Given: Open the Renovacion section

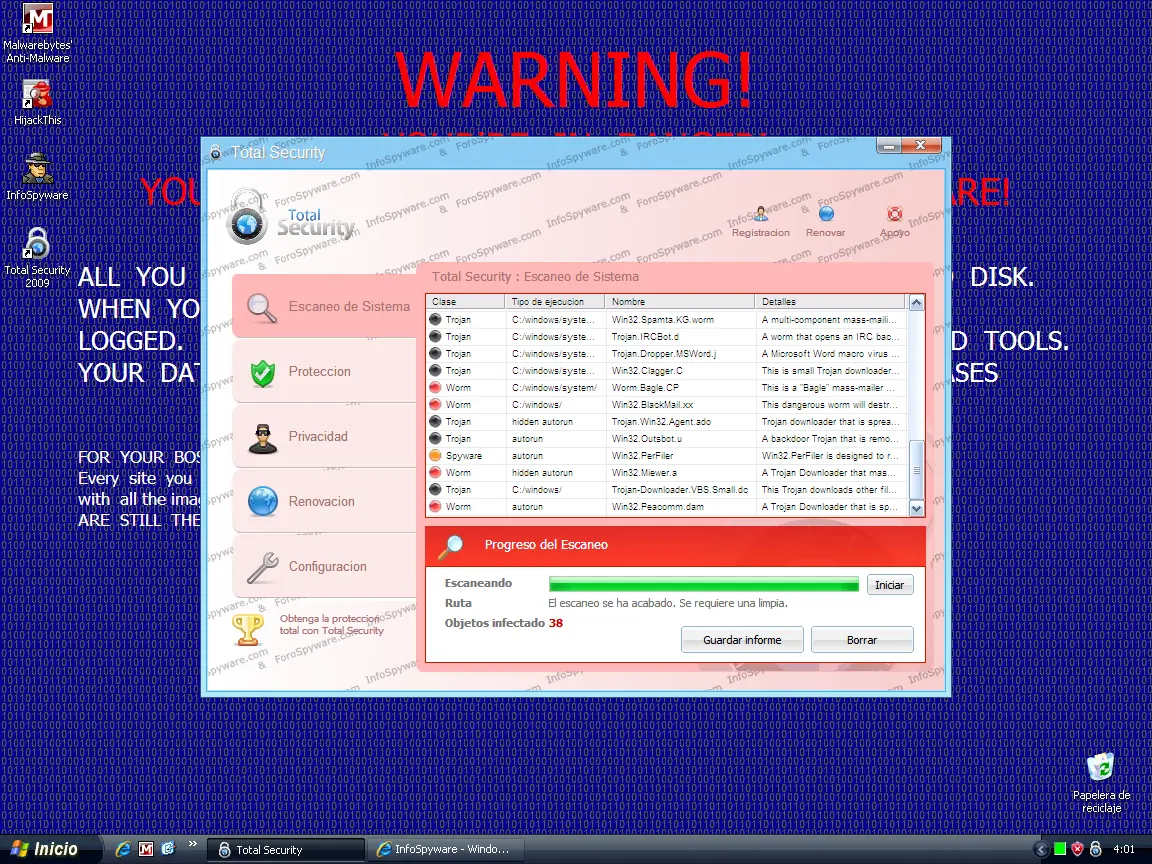Looking at the screenshot, I should point(325,502).
